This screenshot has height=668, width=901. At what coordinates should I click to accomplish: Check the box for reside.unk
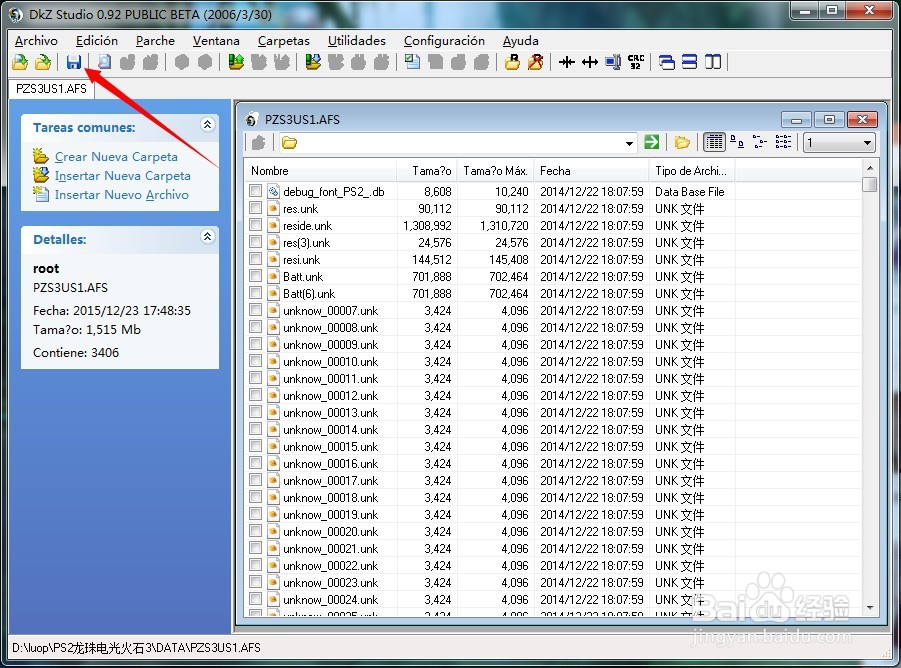pos(256,225)
